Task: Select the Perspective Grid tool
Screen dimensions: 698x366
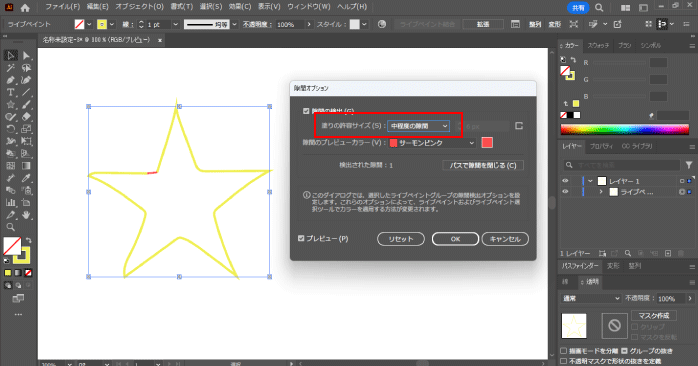Action: 26,154
